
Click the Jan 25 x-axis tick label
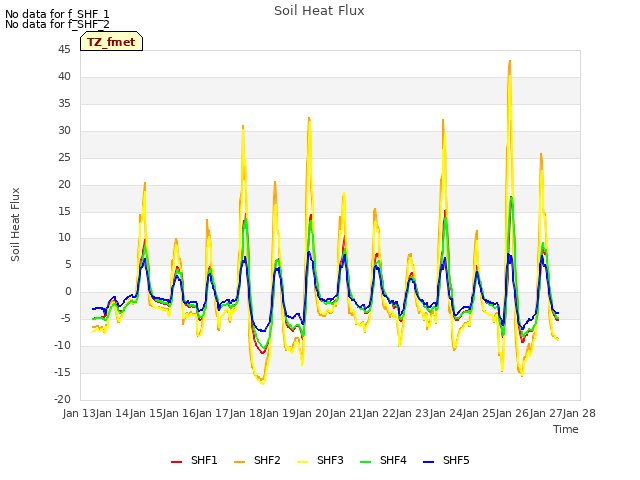(x=479, y=413)
